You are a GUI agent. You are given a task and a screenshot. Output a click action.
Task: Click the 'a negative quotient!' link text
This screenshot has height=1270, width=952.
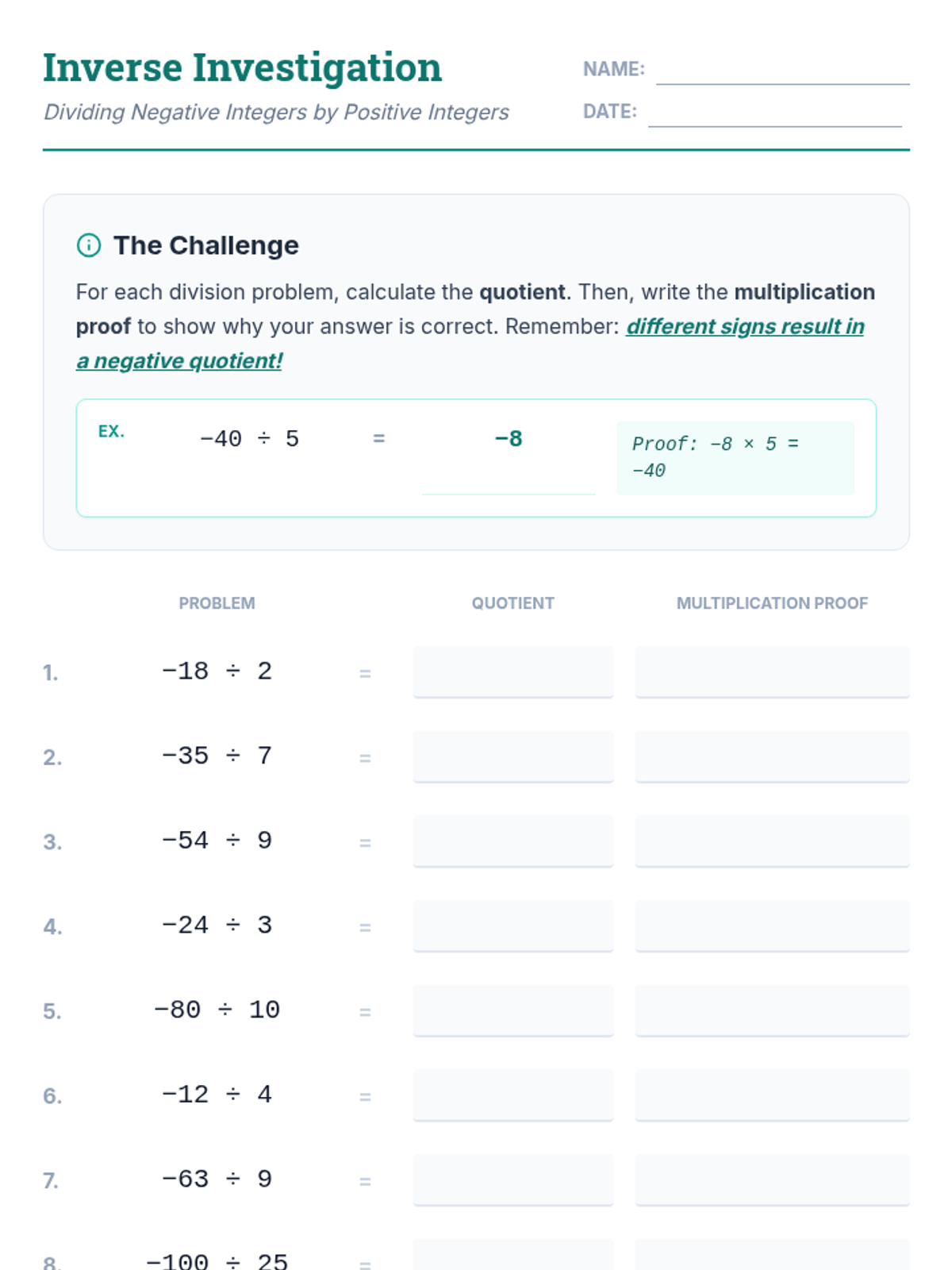click(x=179, y=360)
